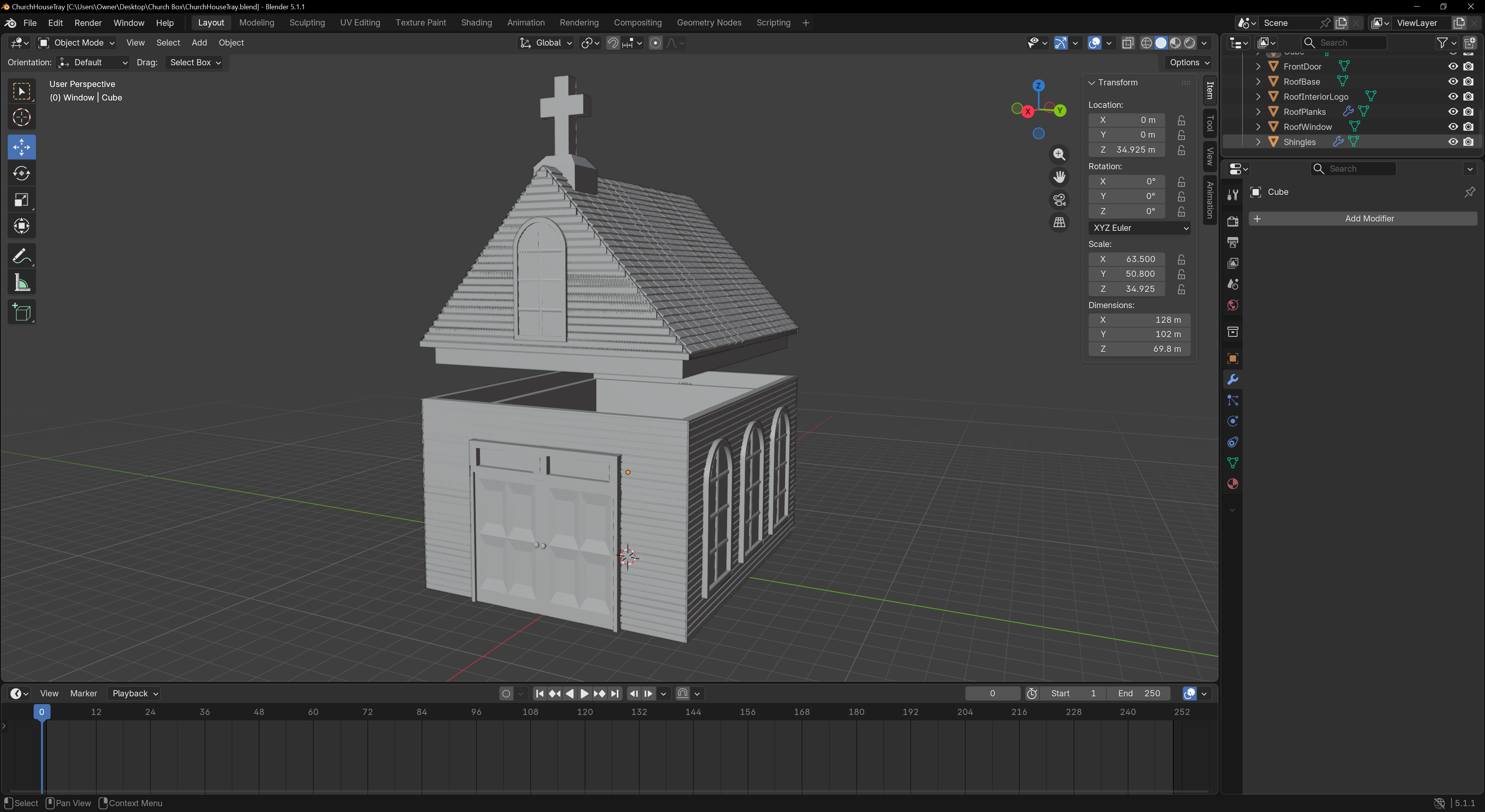Viewport: 1485px width, 812px height.
Task: Click the zoom magnifier viewport icon
Action: (x=1059, y=154)
